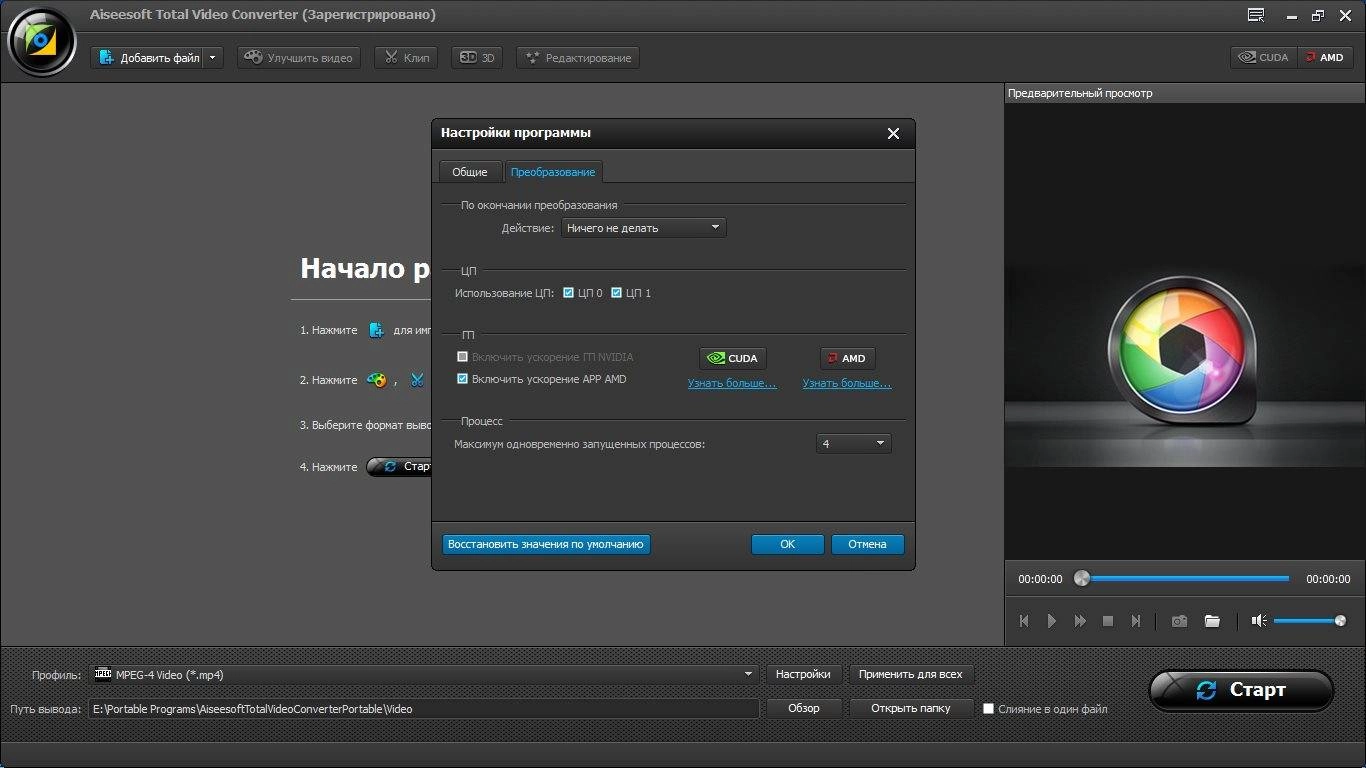Open the Editing (Редактирование) tool
This screenshot has height=768, width=1366.
pyautogui.click(x=578, y=58)
